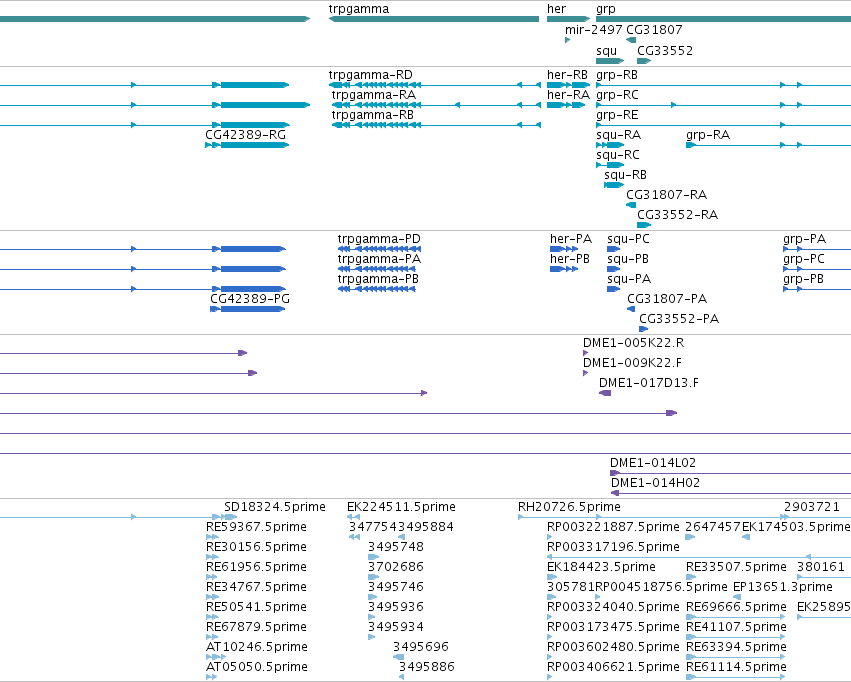
Task: Select the CG31807 gene label
Action: tap(654, 30)
